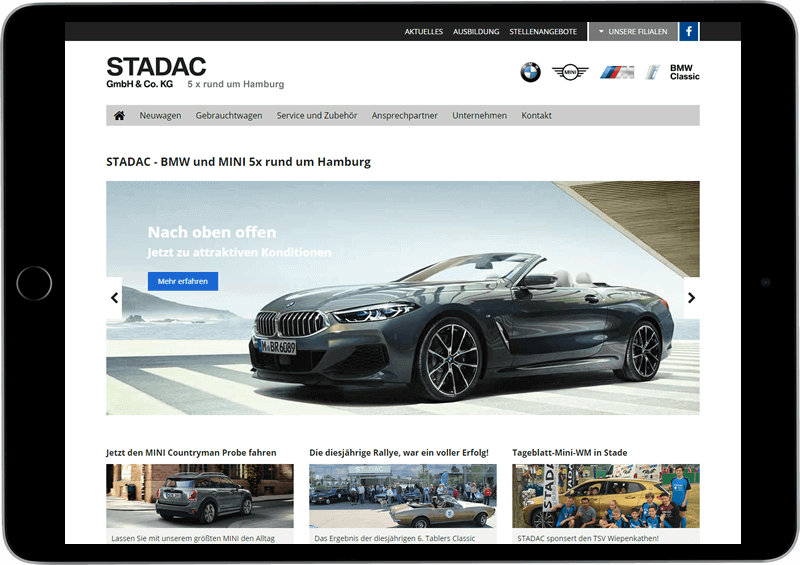Open the Neuwagen menu

[160, 115]
